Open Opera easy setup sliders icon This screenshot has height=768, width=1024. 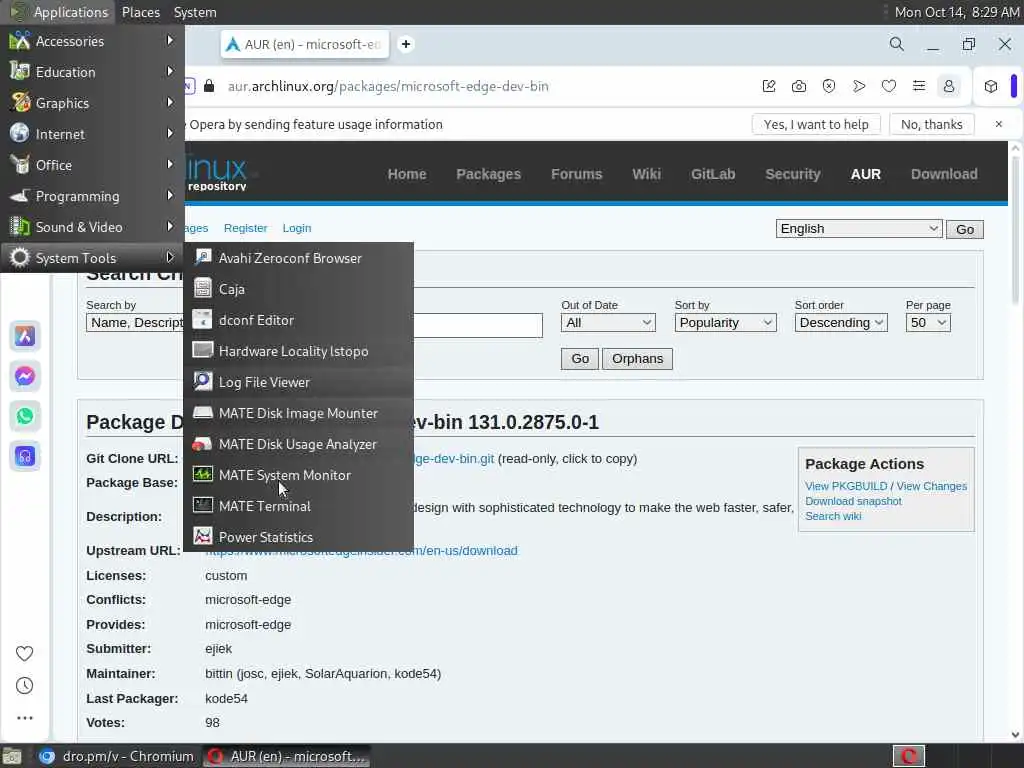tap(919, 86)
